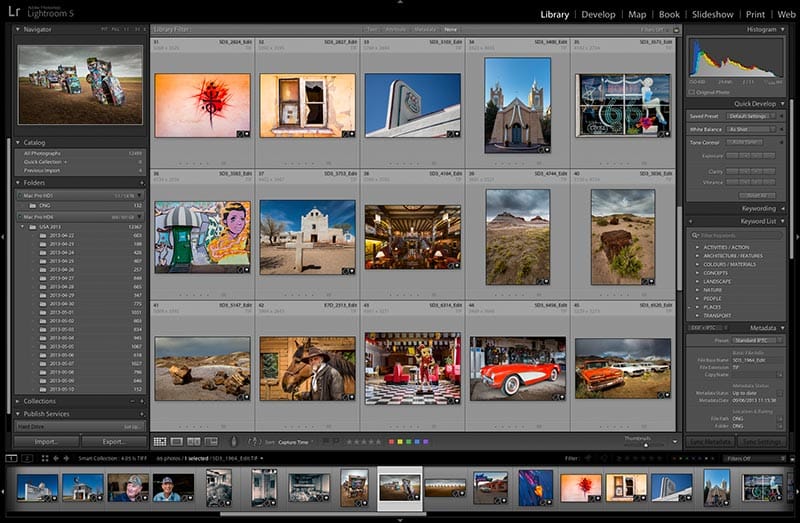
Task: Go back to previous source arrow
Action: (56, 458)
